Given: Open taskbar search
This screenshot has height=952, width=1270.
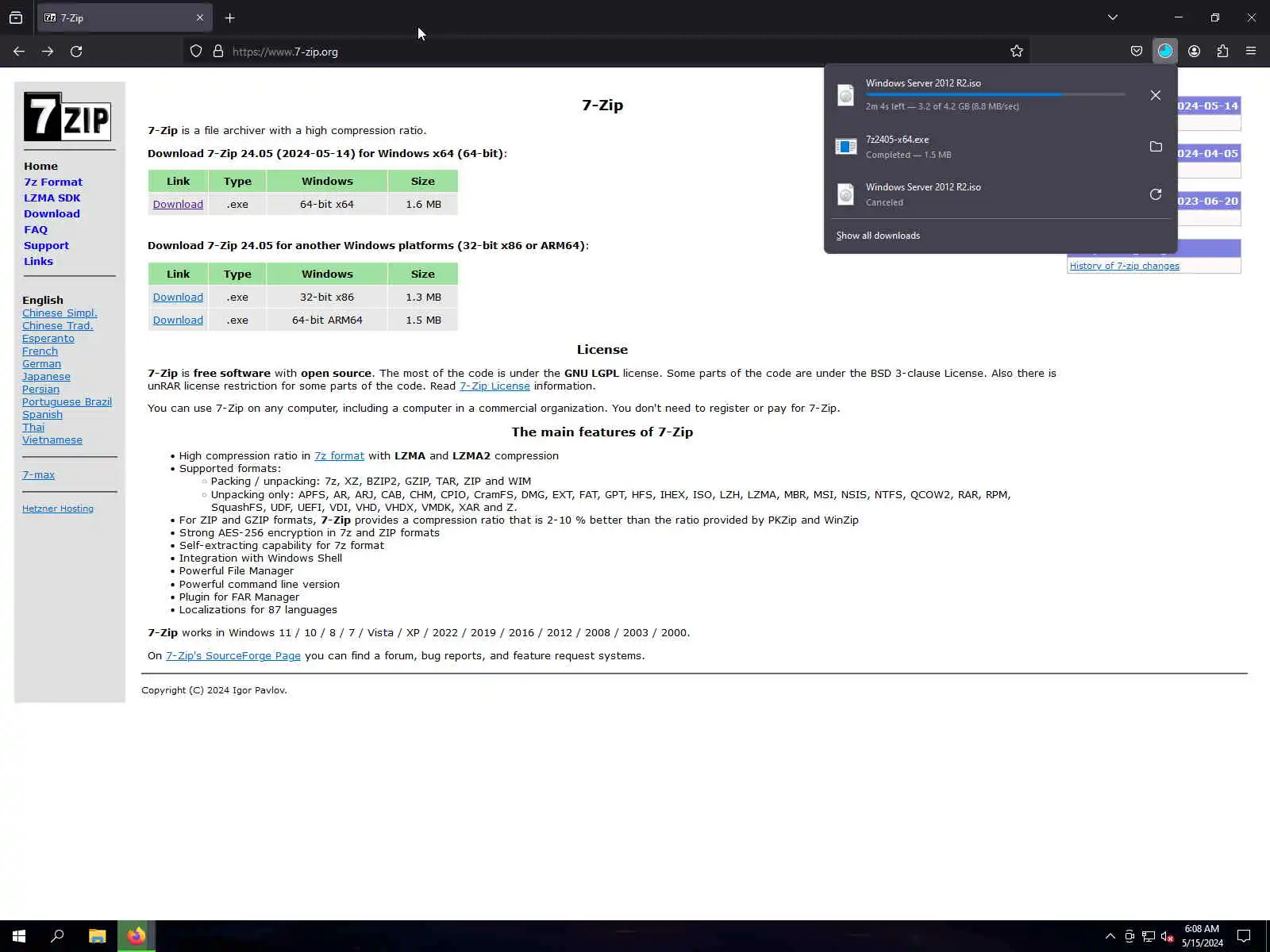Looking at the screenshot, I should 57,936.
